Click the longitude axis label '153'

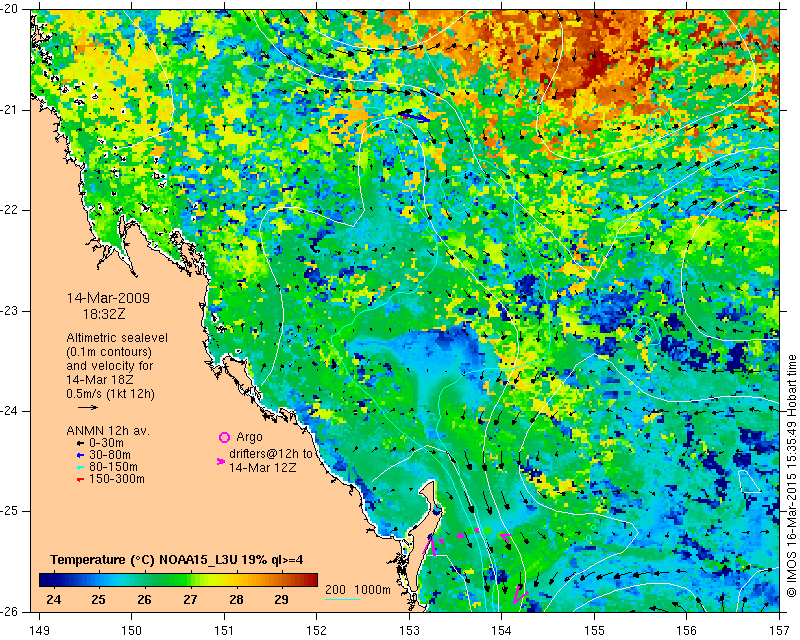409,631
